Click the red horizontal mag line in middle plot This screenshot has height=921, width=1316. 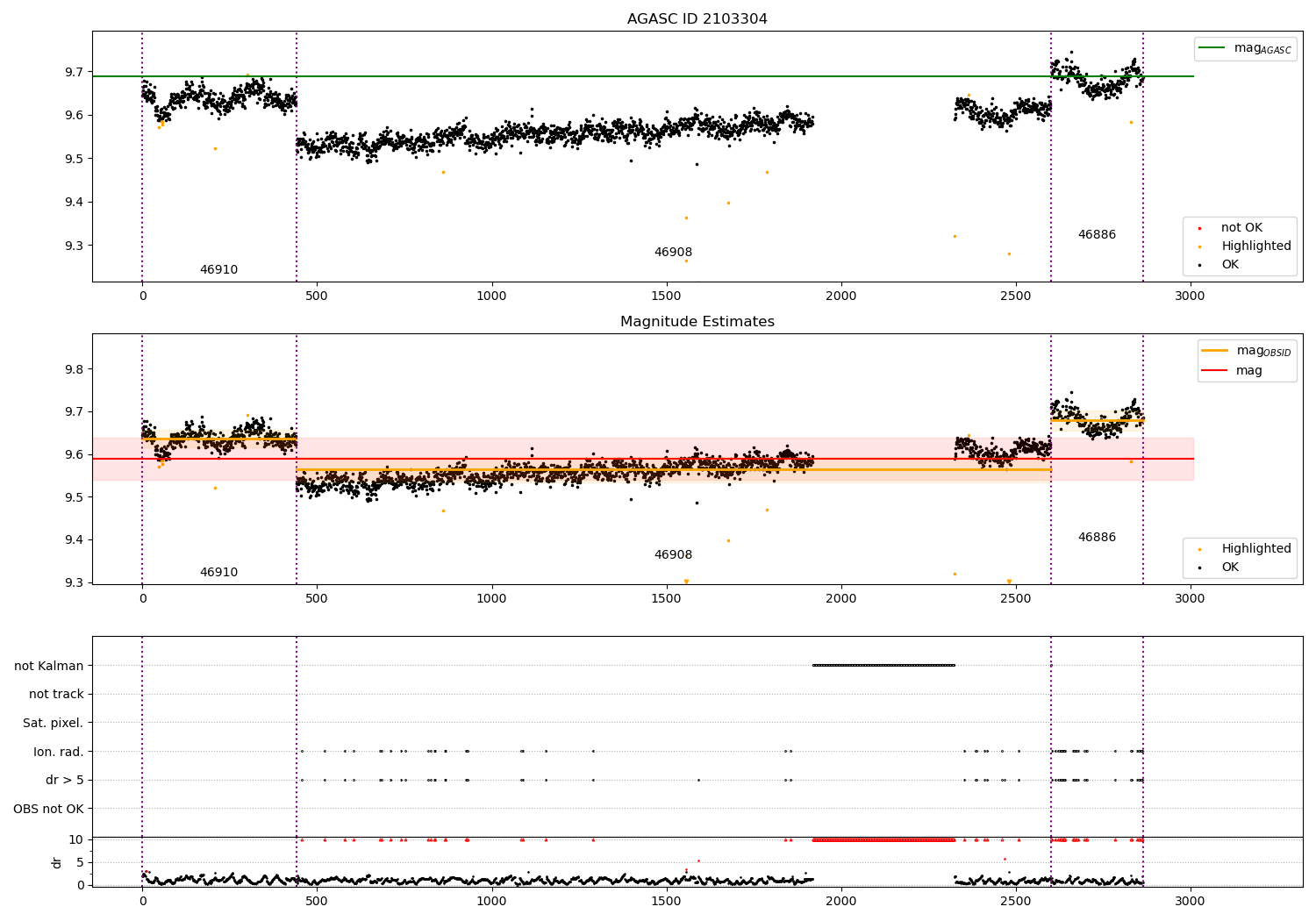642,459
